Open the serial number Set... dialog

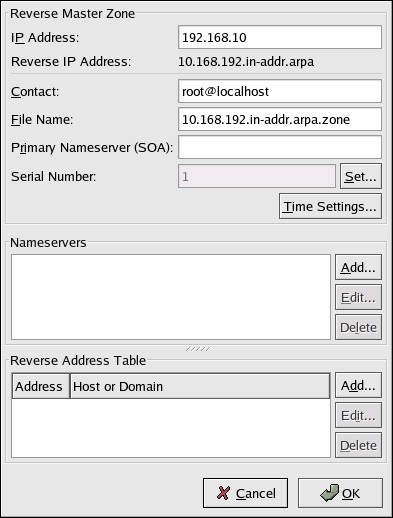[x=361, y=176]
